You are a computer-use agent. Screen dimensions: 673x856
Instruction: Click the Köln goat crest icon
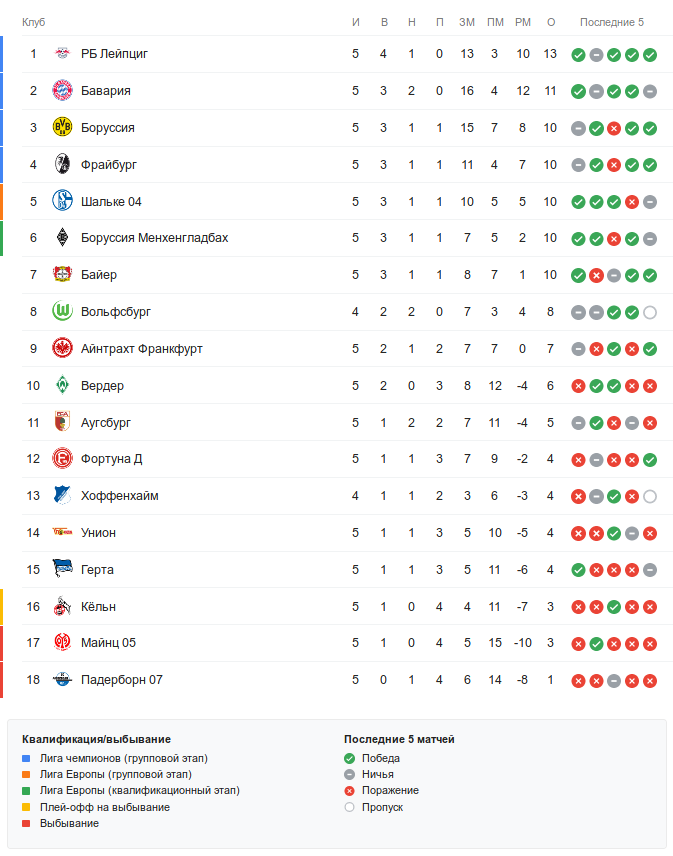(62, 606)
